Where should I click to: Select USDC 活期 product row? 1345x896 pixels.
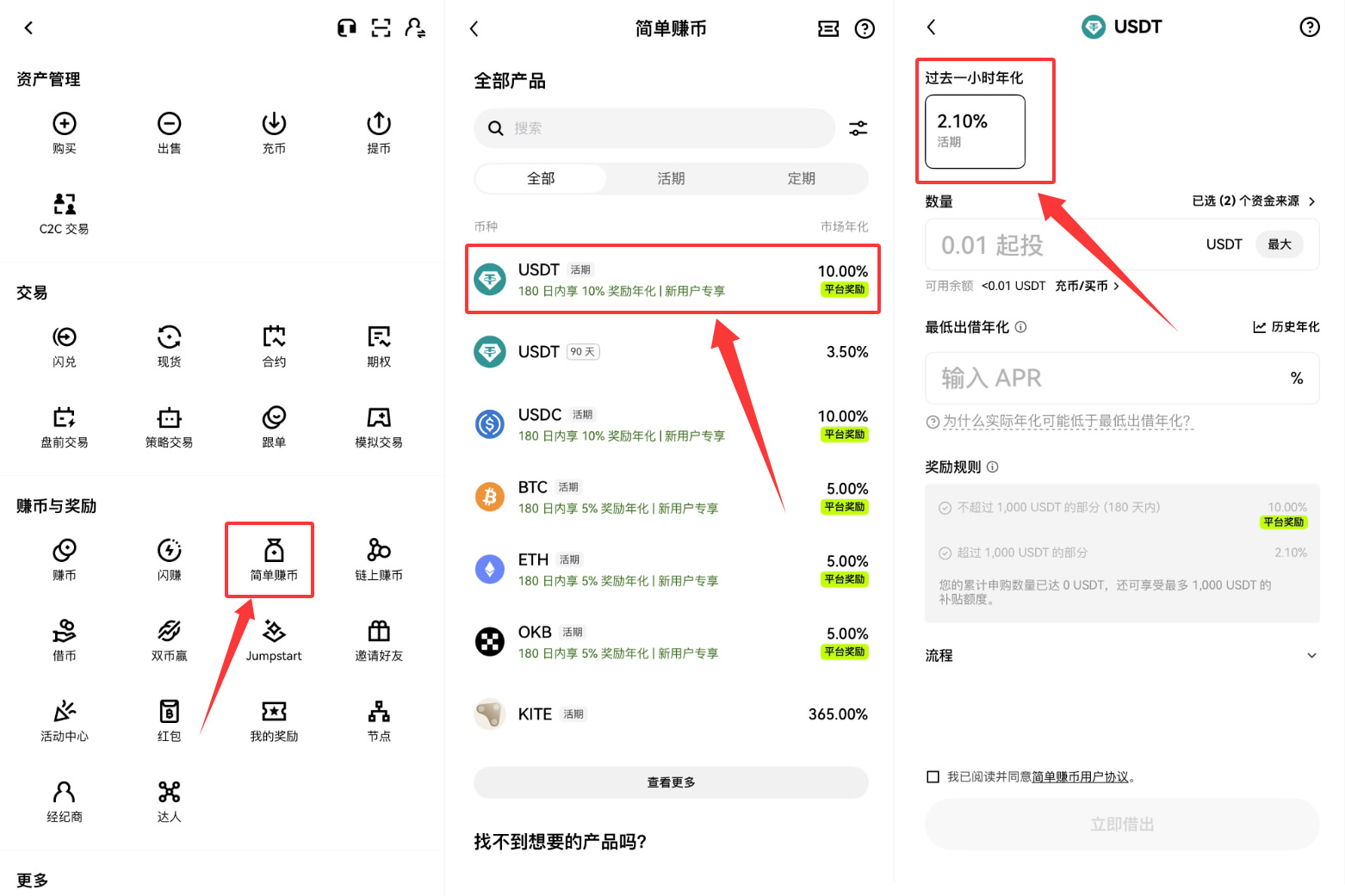point(671,424)
